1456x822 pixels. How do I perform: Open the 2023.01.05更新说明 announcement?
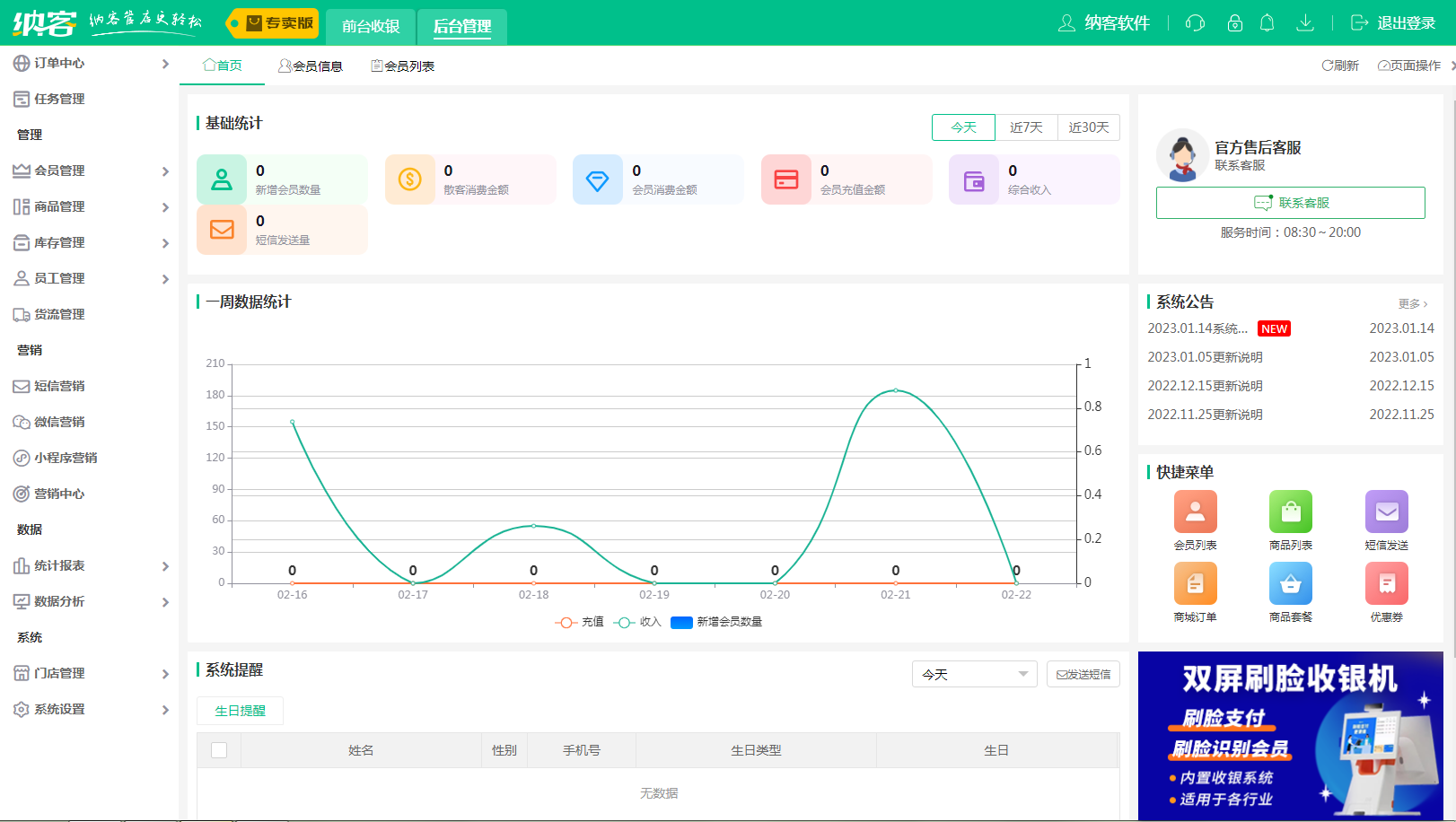(x=1205, y=357)
